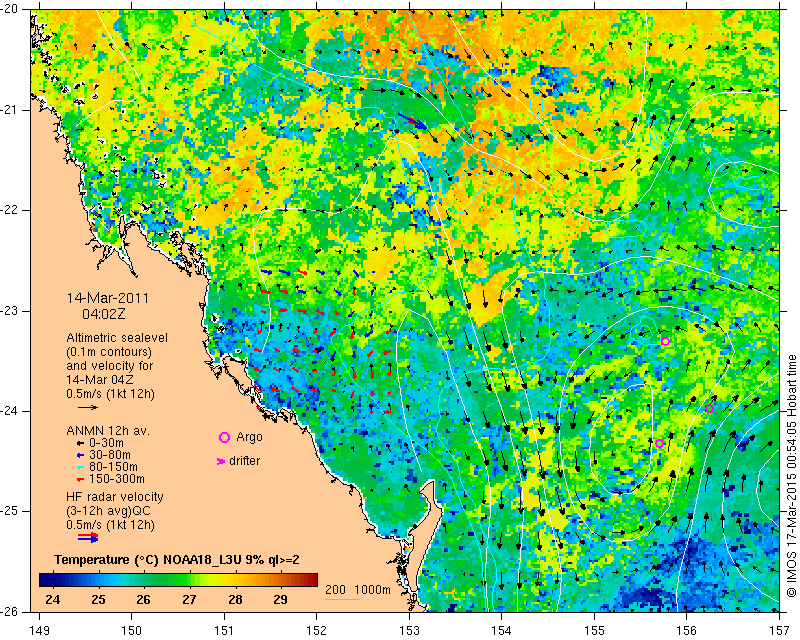Click the colorbar tick label 29
The image size is (800, 640).
[280, 600]
